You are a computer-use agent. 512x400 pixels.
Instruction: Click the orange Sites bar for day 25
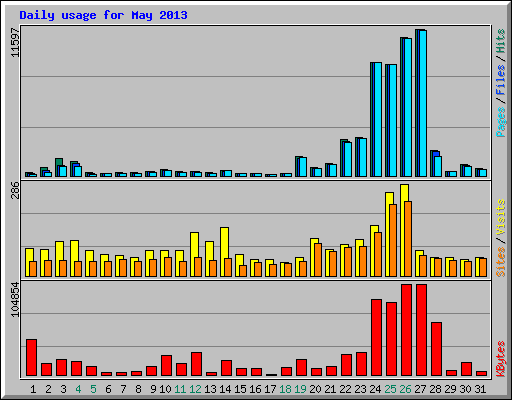[393, 240]
